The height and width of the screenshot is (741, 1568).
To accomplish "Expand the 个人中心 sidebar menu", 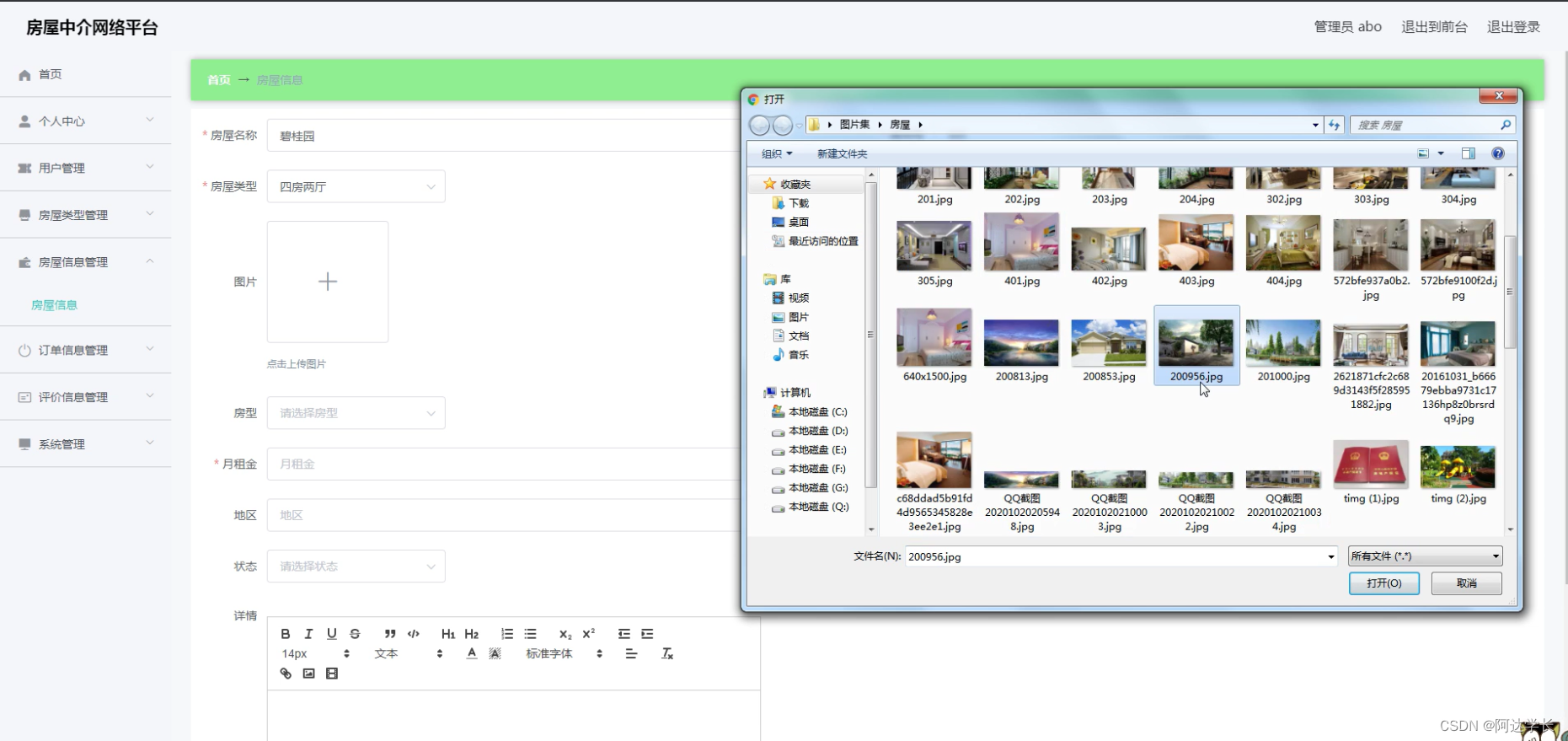I will pyautogui.click(x=85, y=121).
